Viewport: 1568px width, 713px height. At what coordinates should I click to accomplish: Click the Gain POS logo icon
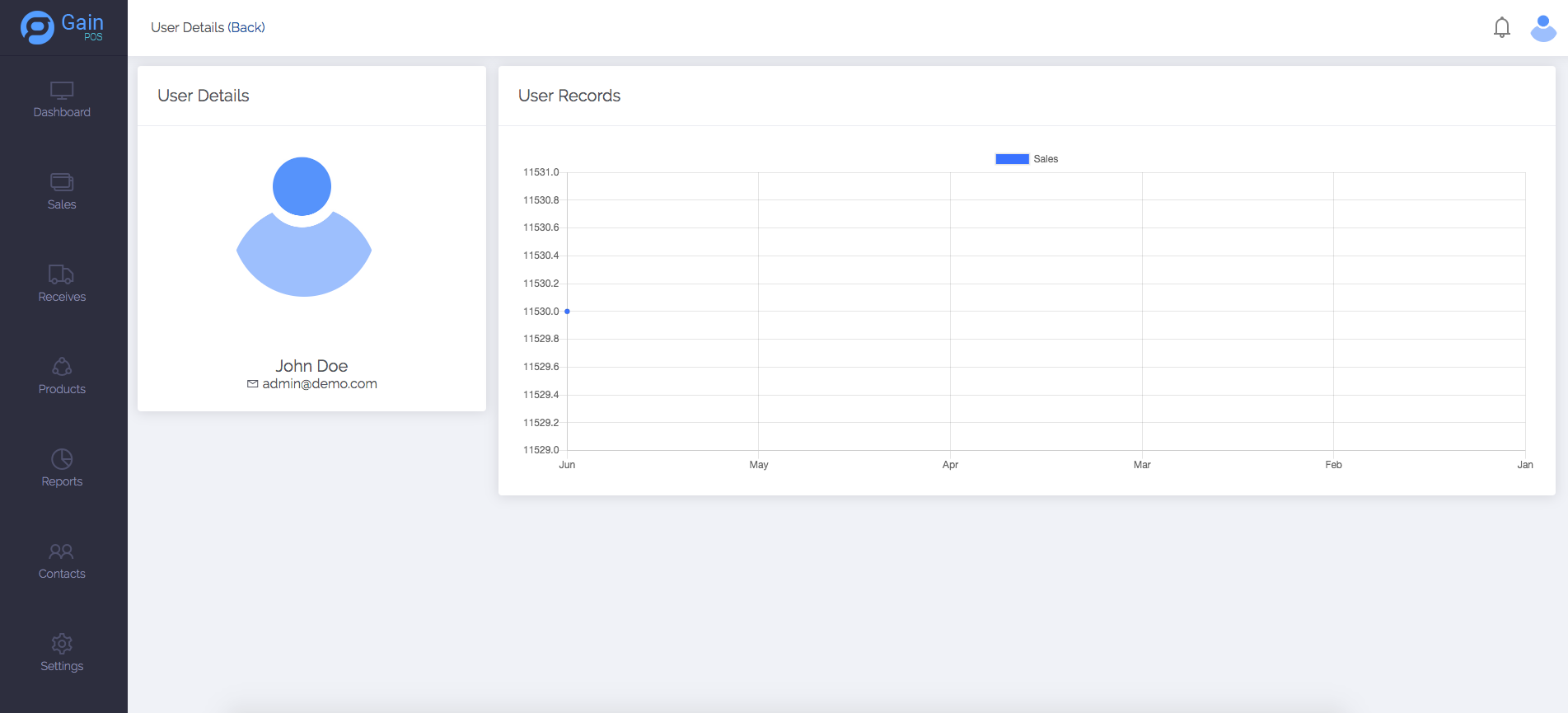tap(37, 27)
